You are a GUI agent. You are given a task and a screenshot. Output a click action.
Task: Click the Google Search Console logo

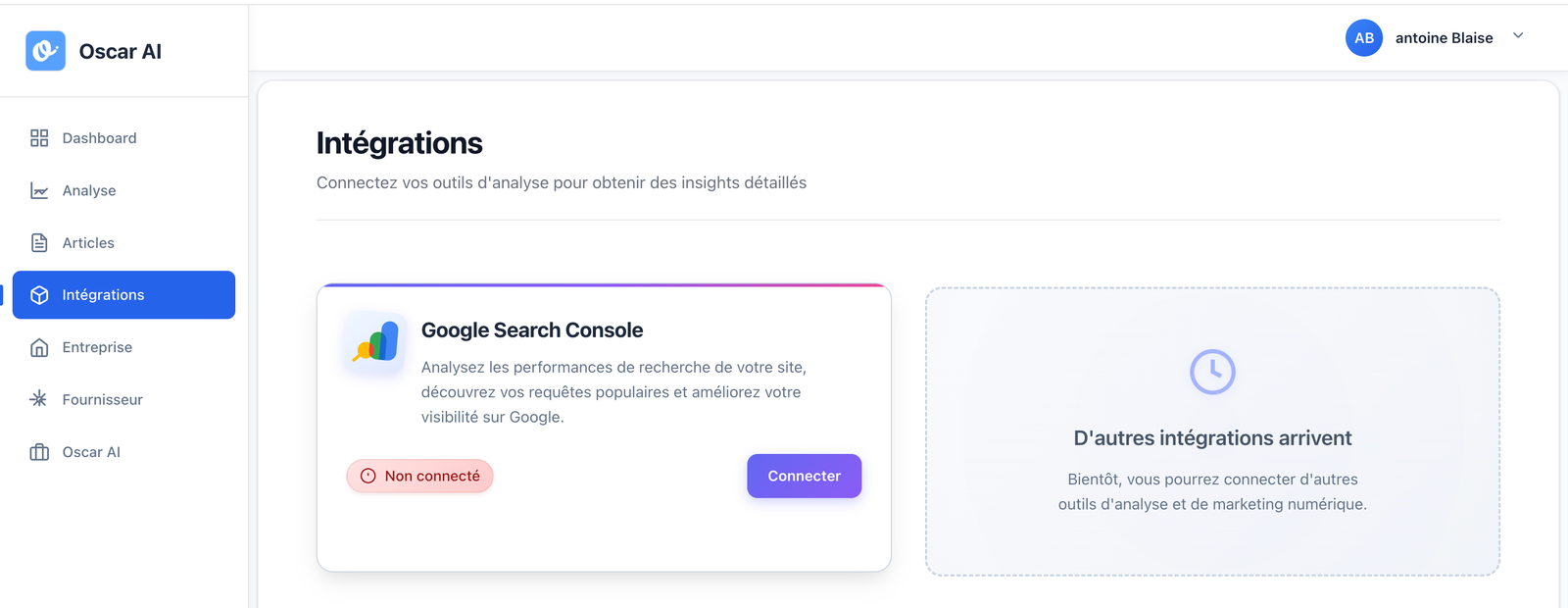(375, 343)
